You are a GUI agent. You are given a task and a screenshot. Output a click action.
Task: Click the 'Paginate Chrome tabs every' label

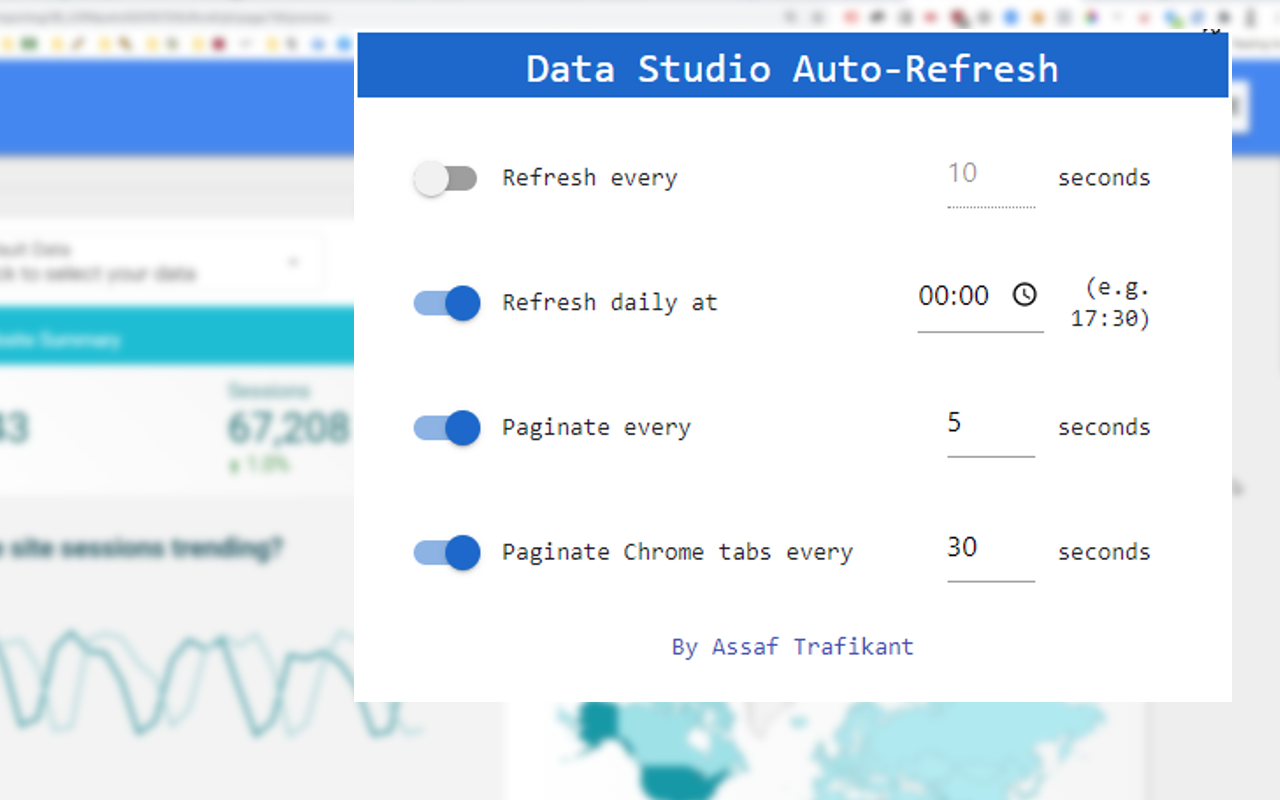(x=678, y=552)
